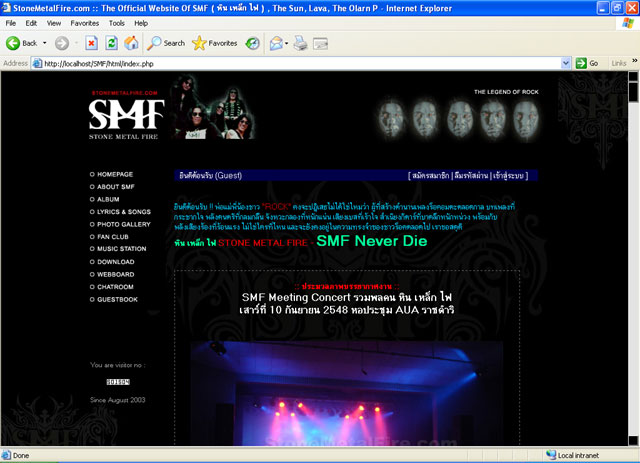Click the Done status bar text
This screenshot has width=640, height=463.
click(21, 455)
